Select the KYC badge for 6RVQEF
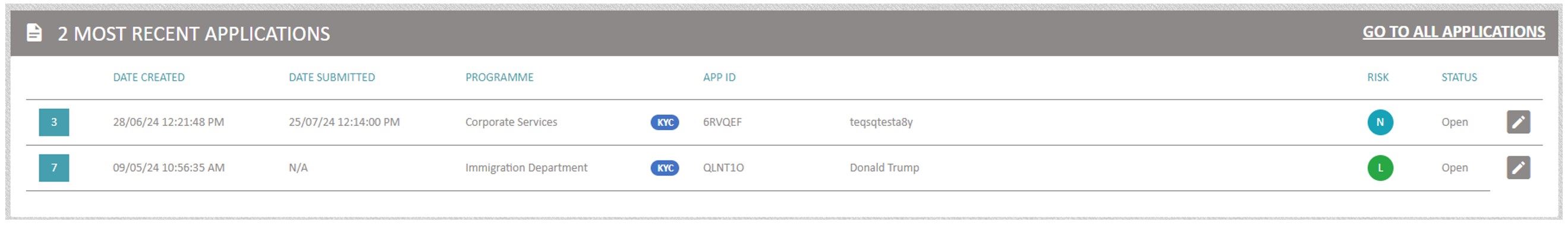This screenshot has height=225, width=1568. coord(665,122)
